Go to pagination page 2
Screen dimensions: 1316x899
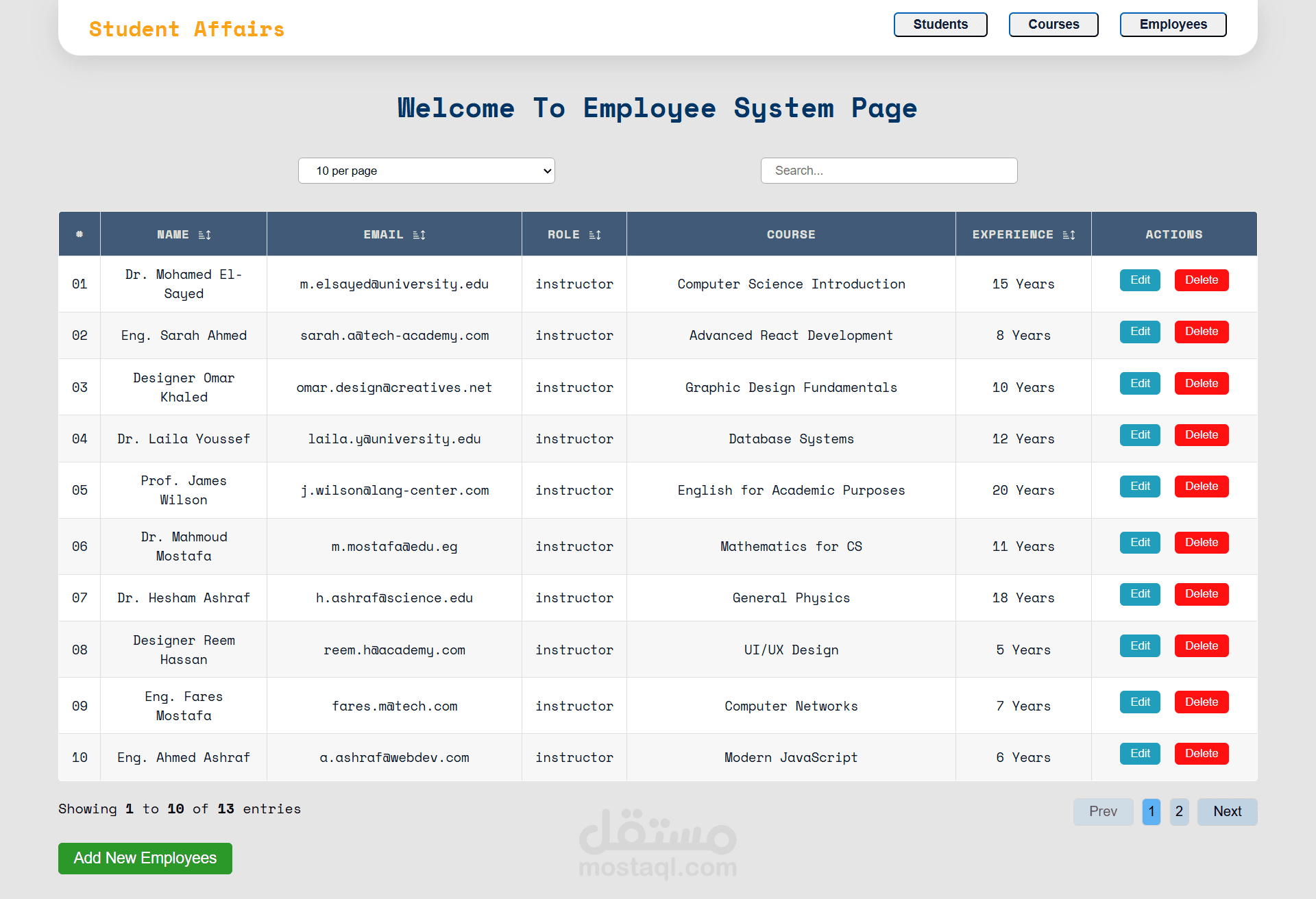[x=1179, y=812]
